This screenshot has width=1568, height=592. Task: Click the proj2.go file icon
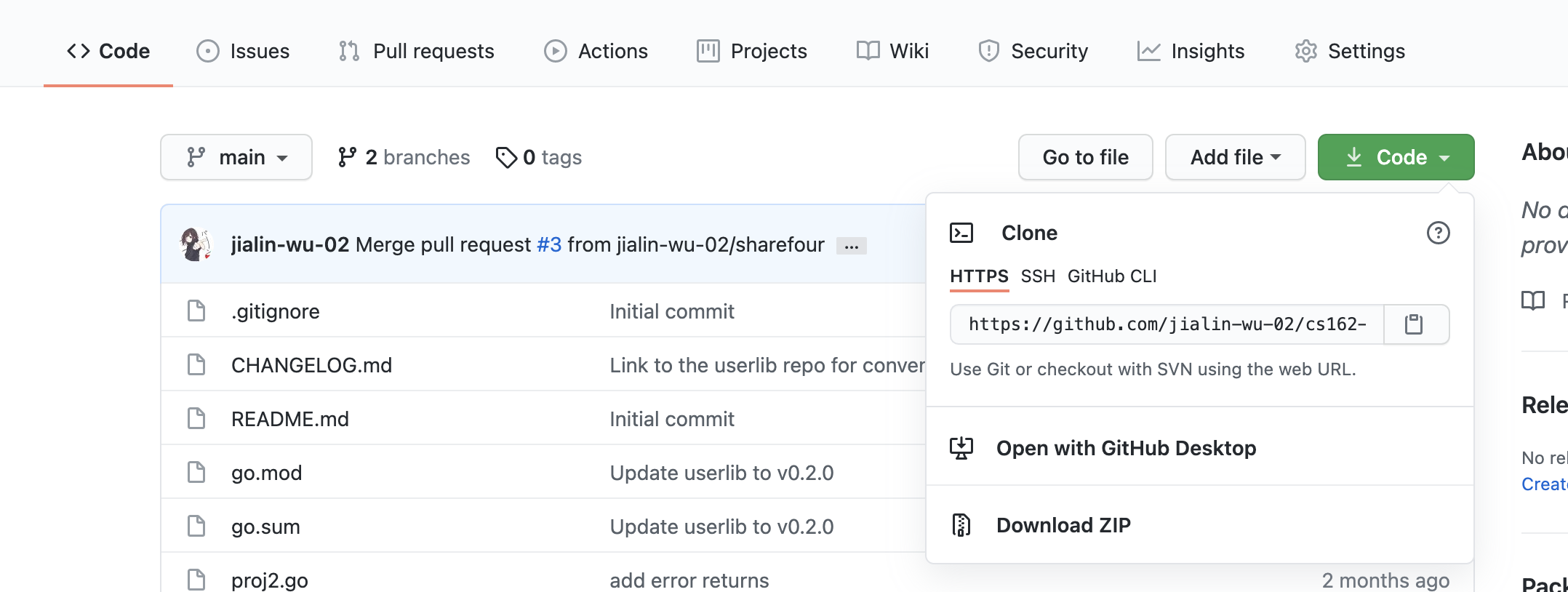(x=196, y=580)
